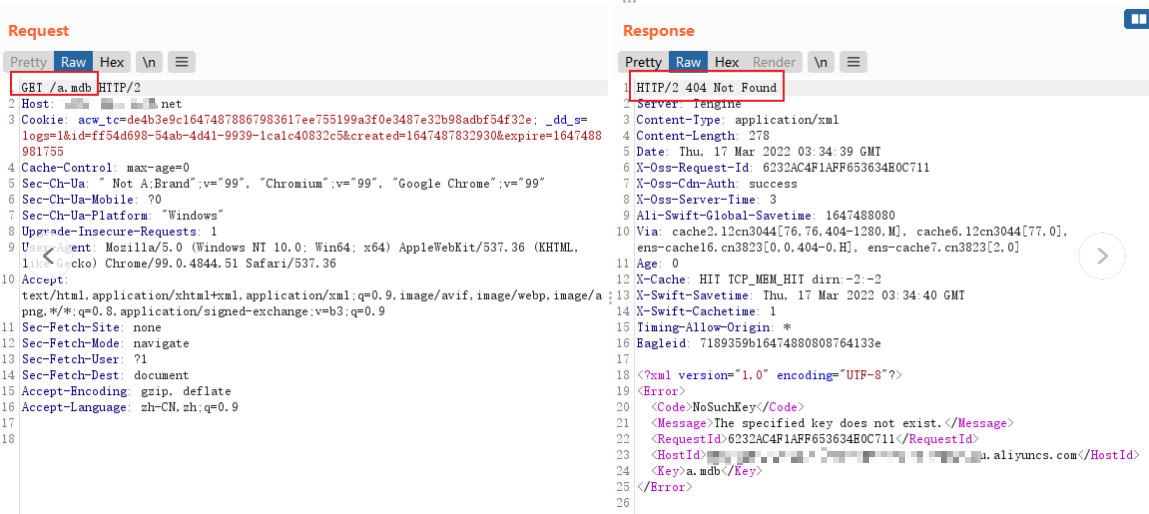Go to previous image with left chevron

48,257
